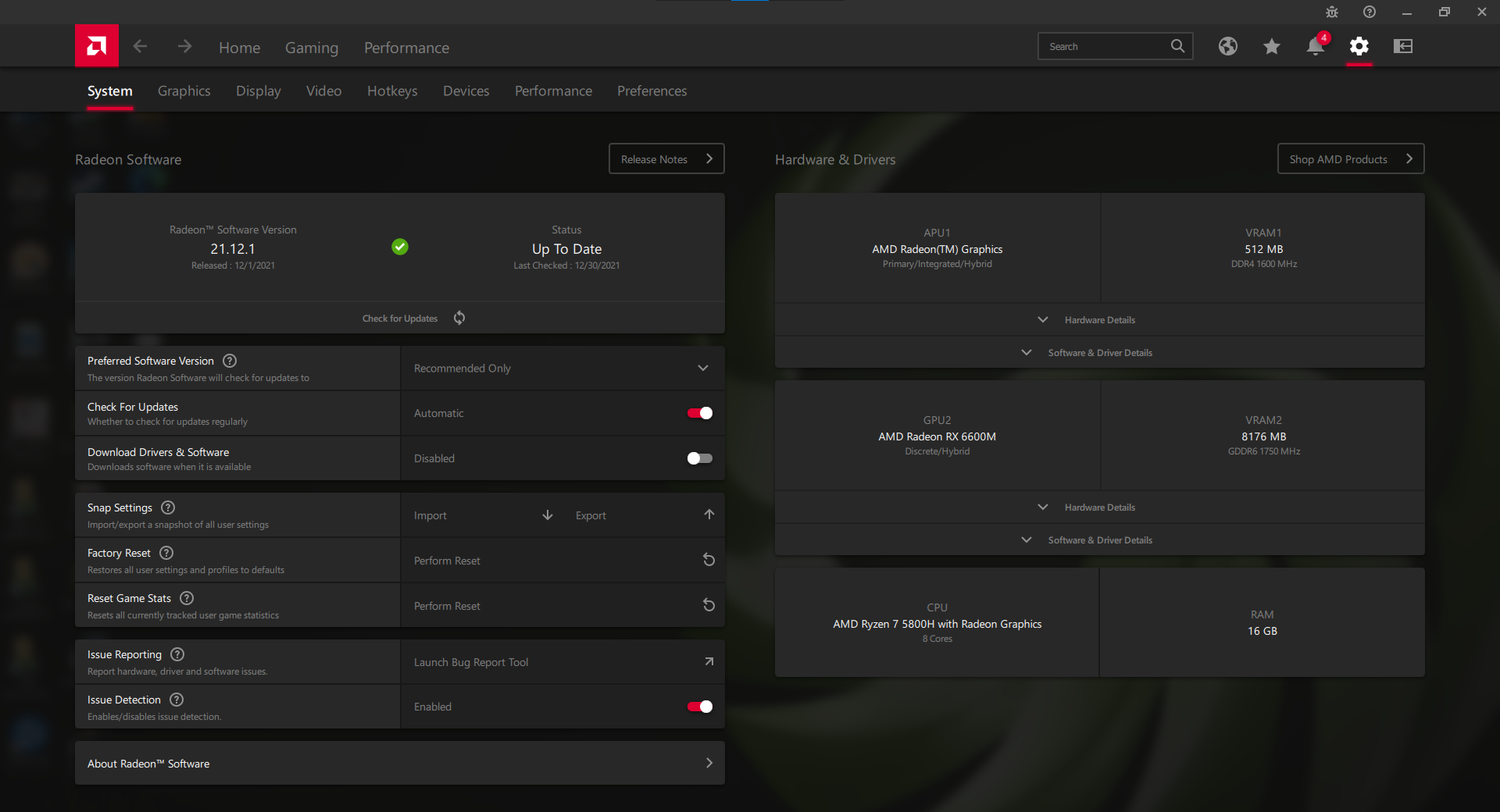Click Shop AMD Products button
This screenshot has height=812, width=1500.
coord(1351,158)
